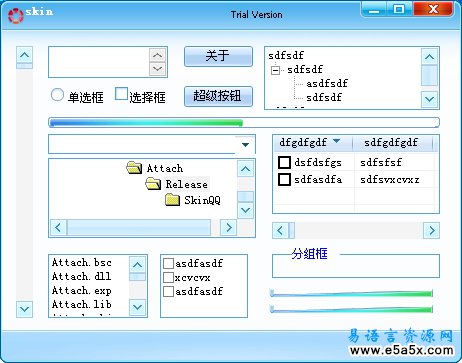Viewport: 462px width, 363px height.
Task: Click tree view scroll down arrow
Action: (x=429, y=99)
